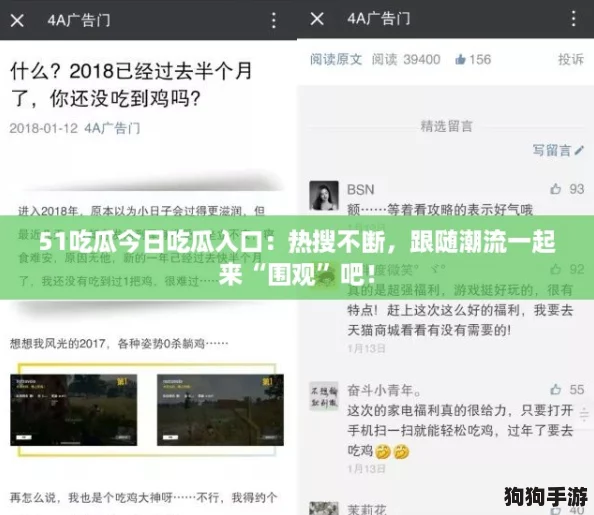Tap the username 奋斗小青年。

[384, 390]
